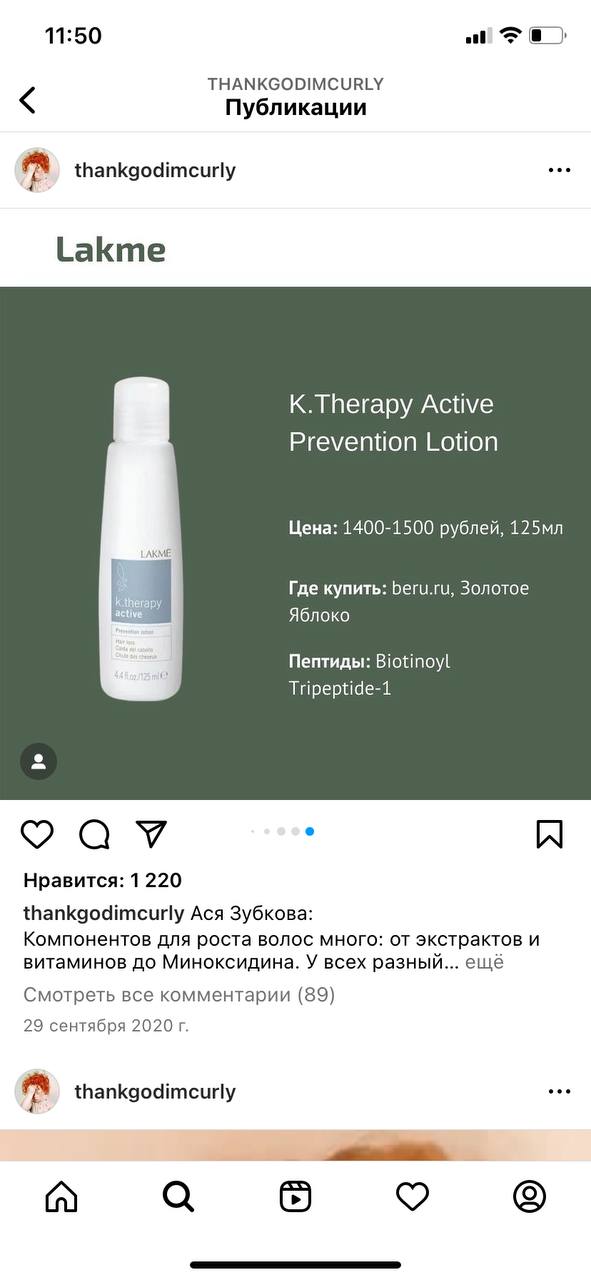Save the Lakme post with the bookmark icon
Screen dimensions: 591x1280
point(550,834)
